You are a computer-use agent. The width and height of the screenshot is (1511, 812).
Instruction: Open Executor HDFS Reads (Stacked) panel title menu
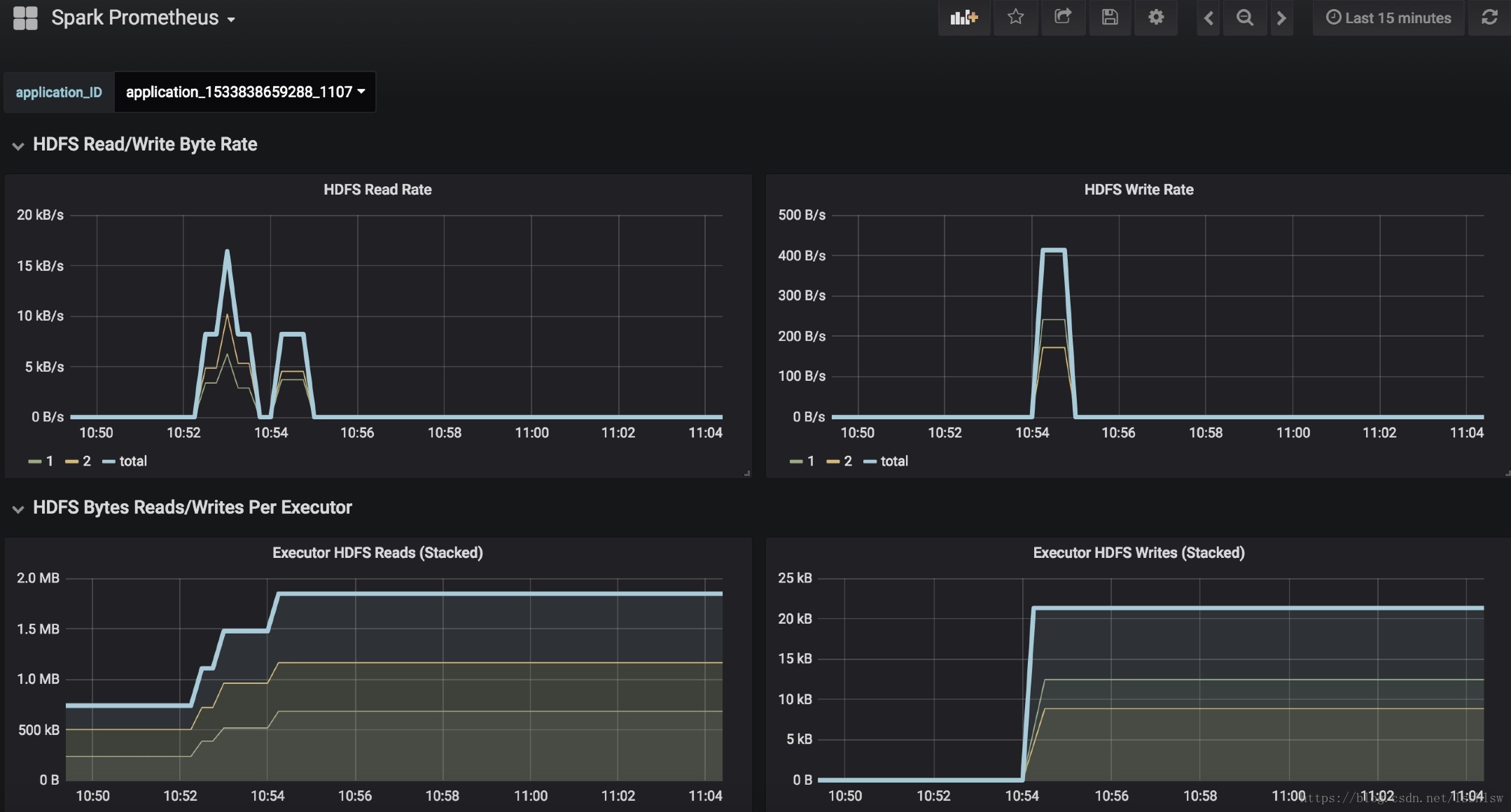pyautogui.click(x=377, y=553)
